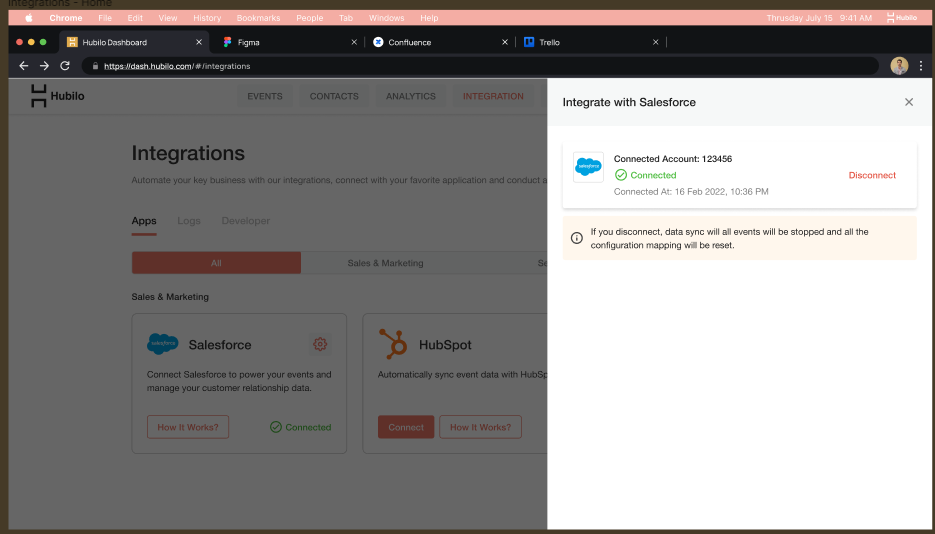Open the Chrome menu in menu bar
Screen dimensions: 935x534
(66, 18)
